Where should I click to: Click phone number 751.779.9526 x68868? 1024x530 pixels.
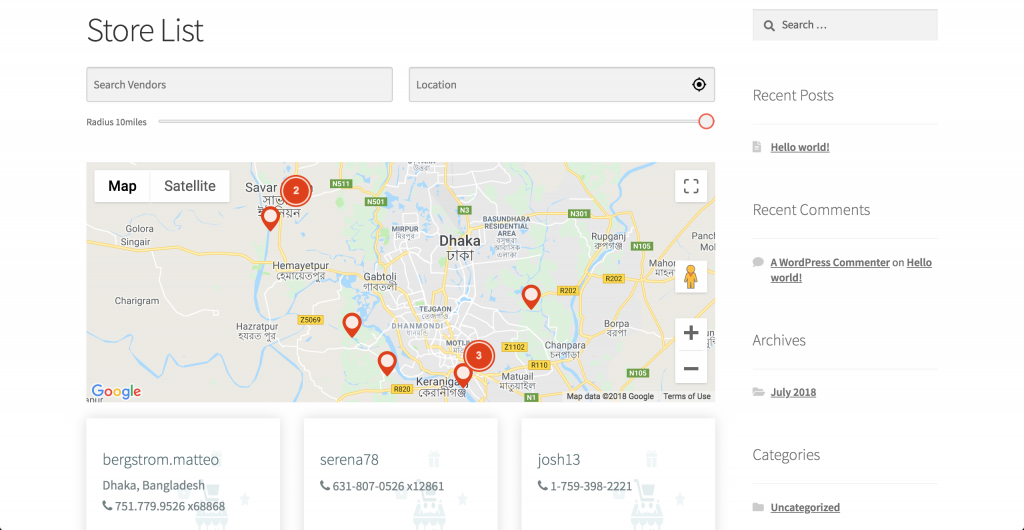coord(170,506)
